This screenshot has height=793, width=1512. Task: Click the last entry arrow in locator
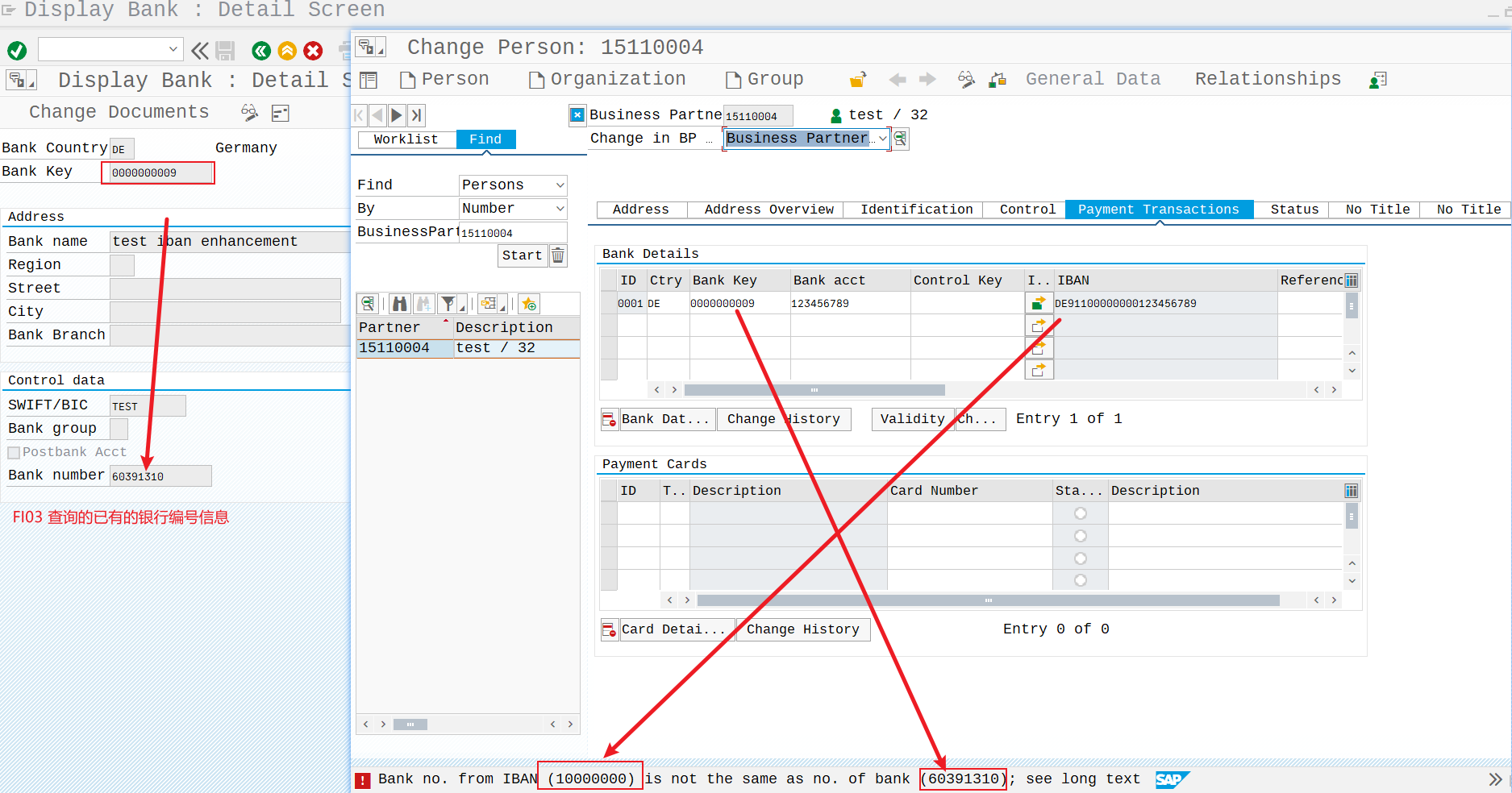coord(416,115)
